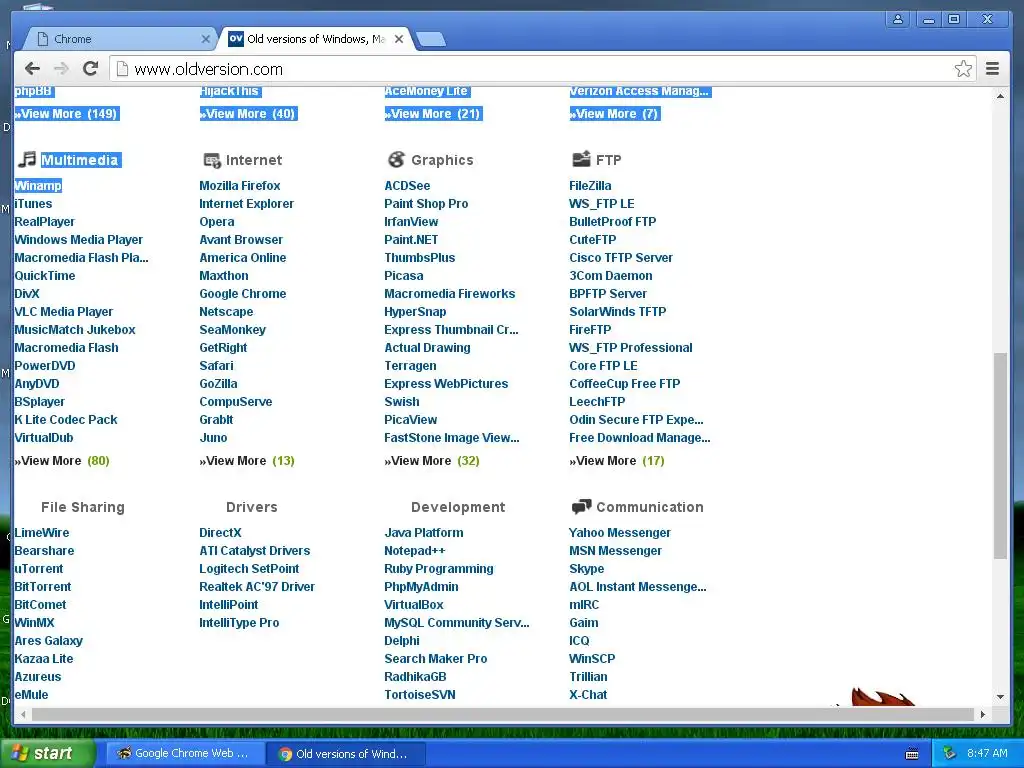Click the FTP folder icon
Viewport: 1024px width, 768px height.
(581, 159)
